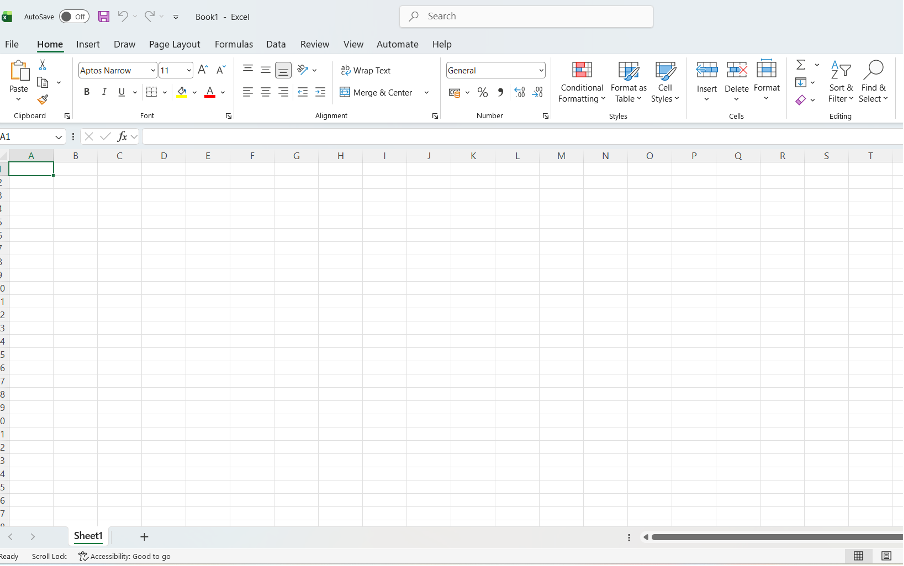This screenshot has height=566, width=904.
Task: Apply red Font Color
Action: (x=210, y=92)
